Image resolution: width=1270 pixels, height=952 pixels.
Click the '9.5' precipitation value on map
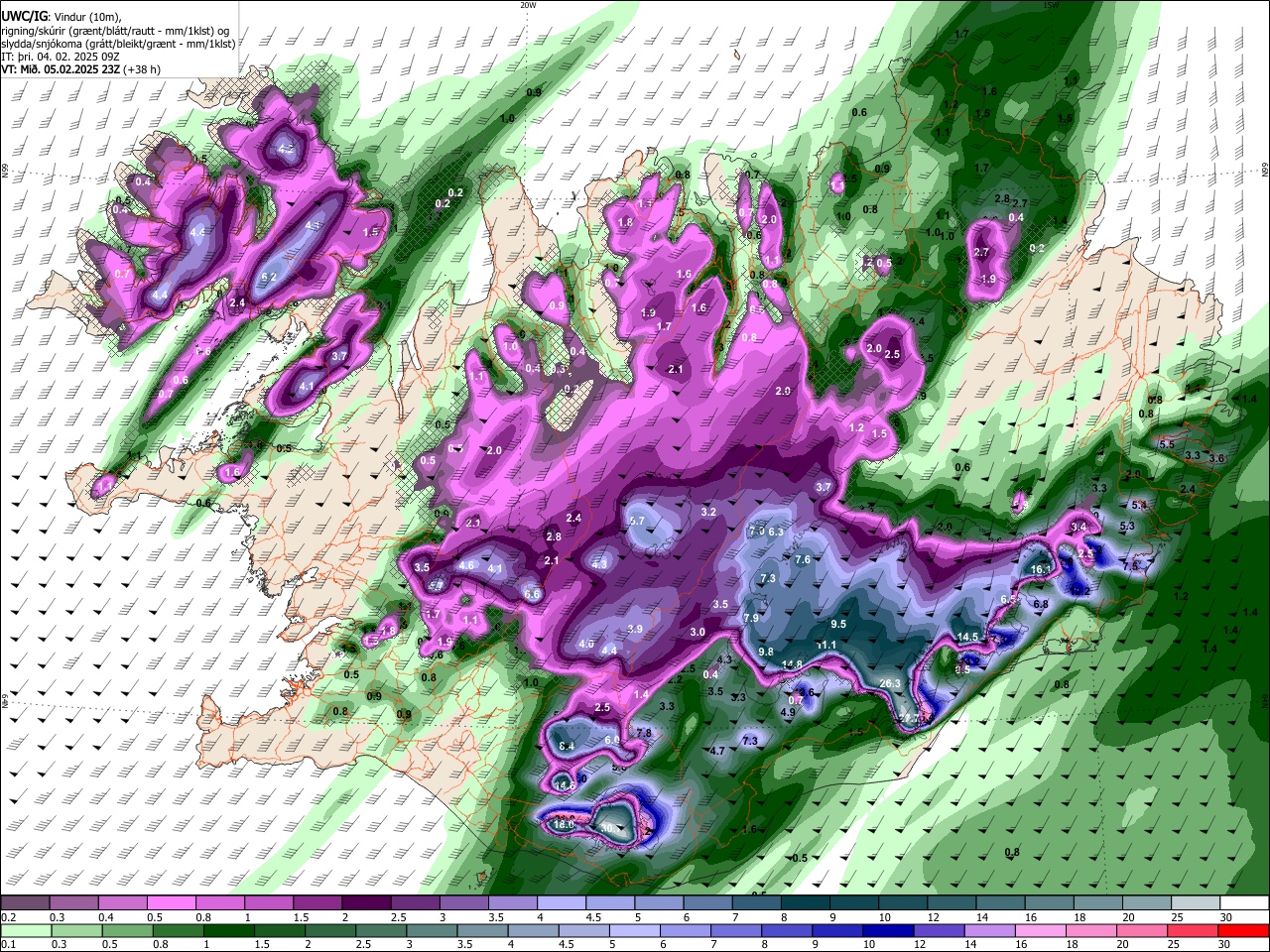(838, 624)
